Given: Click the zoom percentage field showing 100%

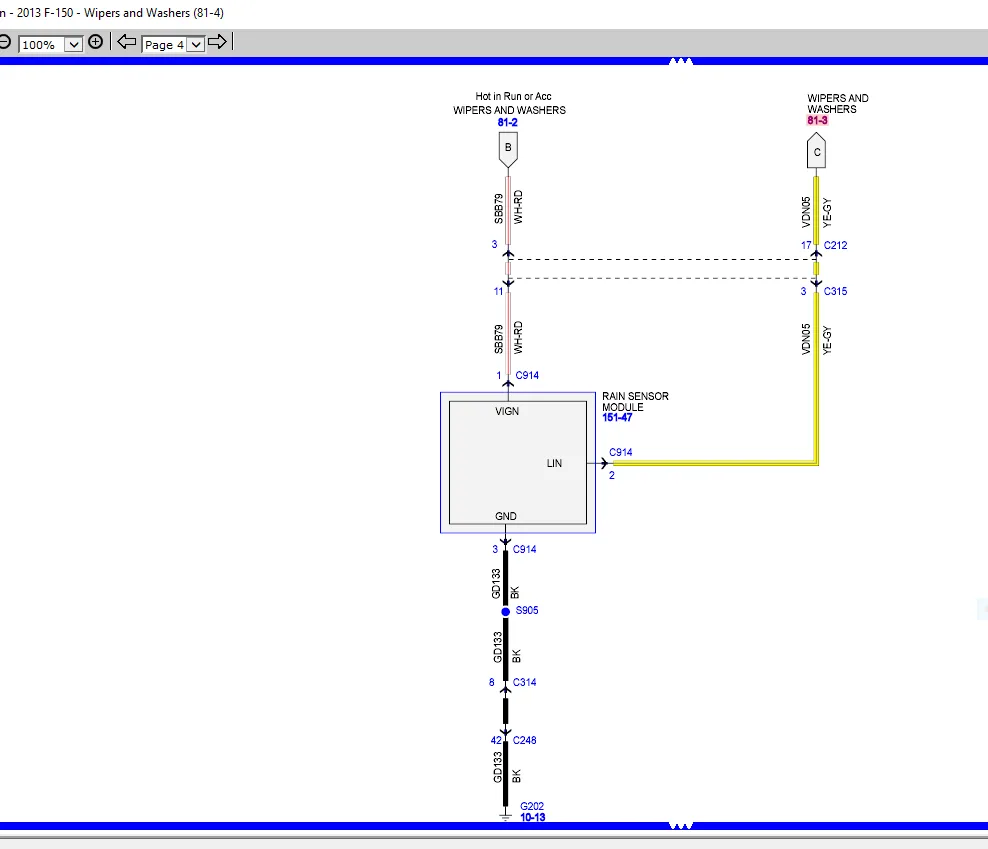Looking at the screenshot, I should coord(42,45).
